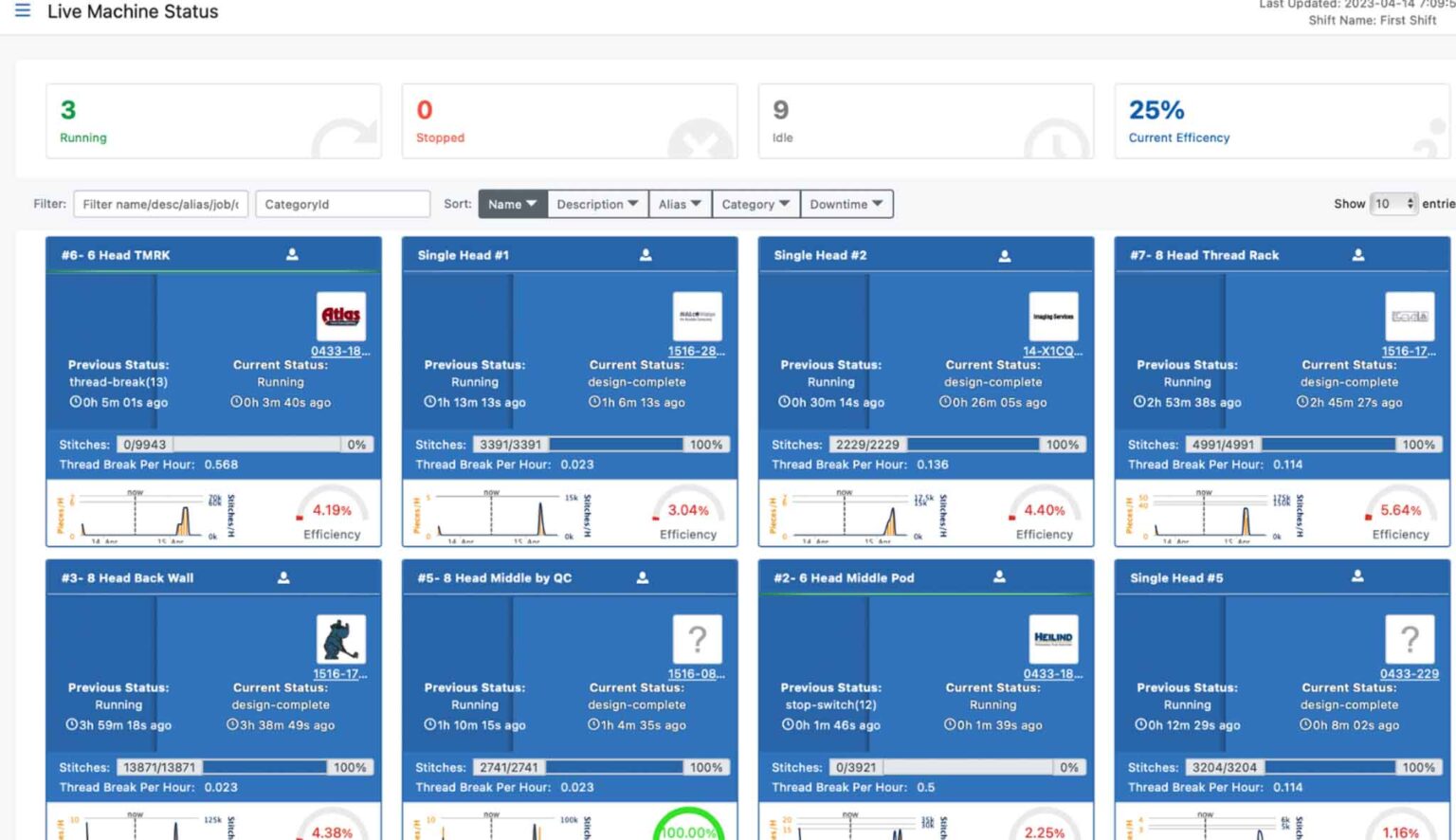The width and height of the screenshot is (1456, 840).
Task: Click user icon on #2- 6 Head Middle Pod
Action: (x=999, y=576)
